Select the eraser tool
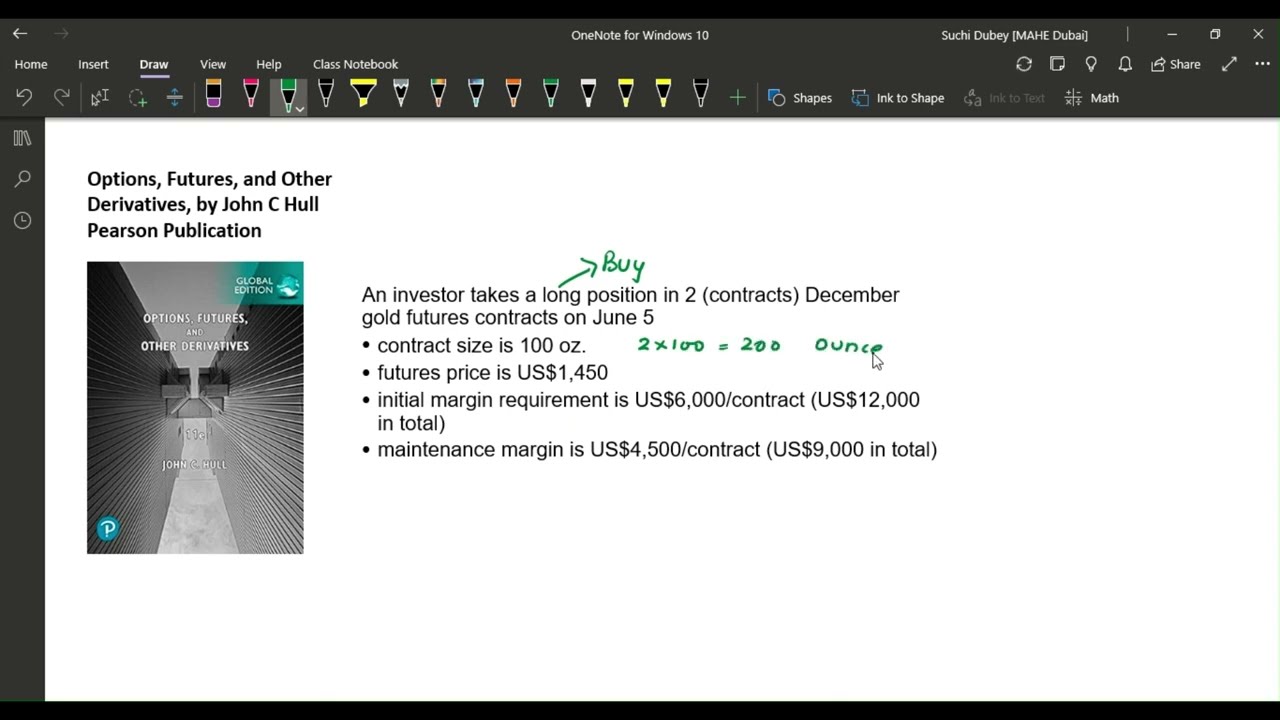The height and width of the screenshot is (720, 1280). tap(213, 95)
